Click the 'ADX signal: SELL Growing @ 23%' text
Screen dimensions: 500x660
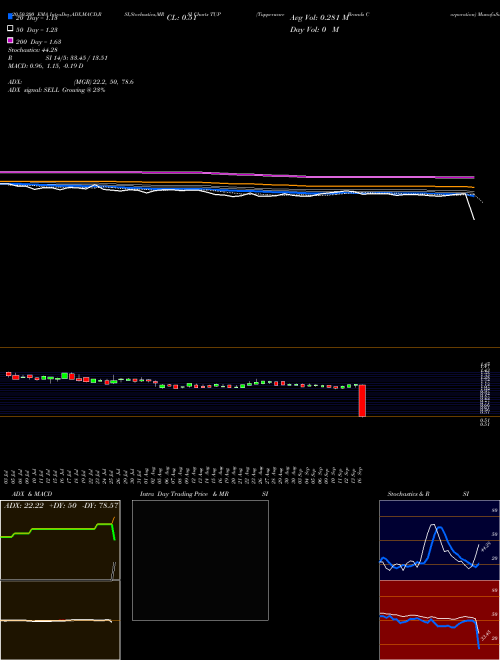pyautogui.click(x=56, y=90)
